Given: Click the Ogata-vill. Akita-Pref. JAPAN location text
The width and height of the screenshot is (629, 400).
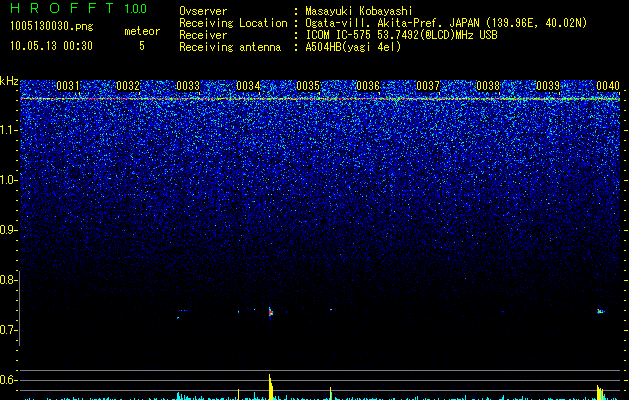Looking at the screenshot, I should tap(446, 23).
